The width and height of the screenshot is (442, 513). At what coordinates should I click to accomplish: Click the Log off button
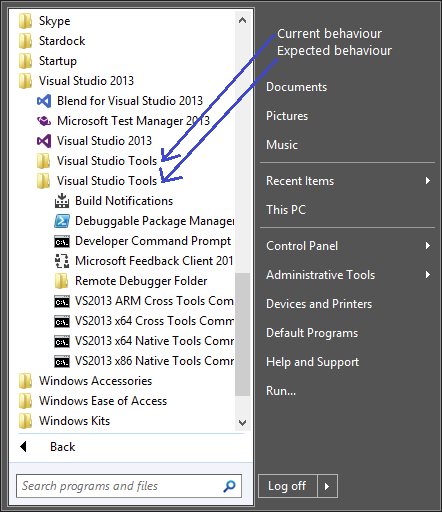287,486
